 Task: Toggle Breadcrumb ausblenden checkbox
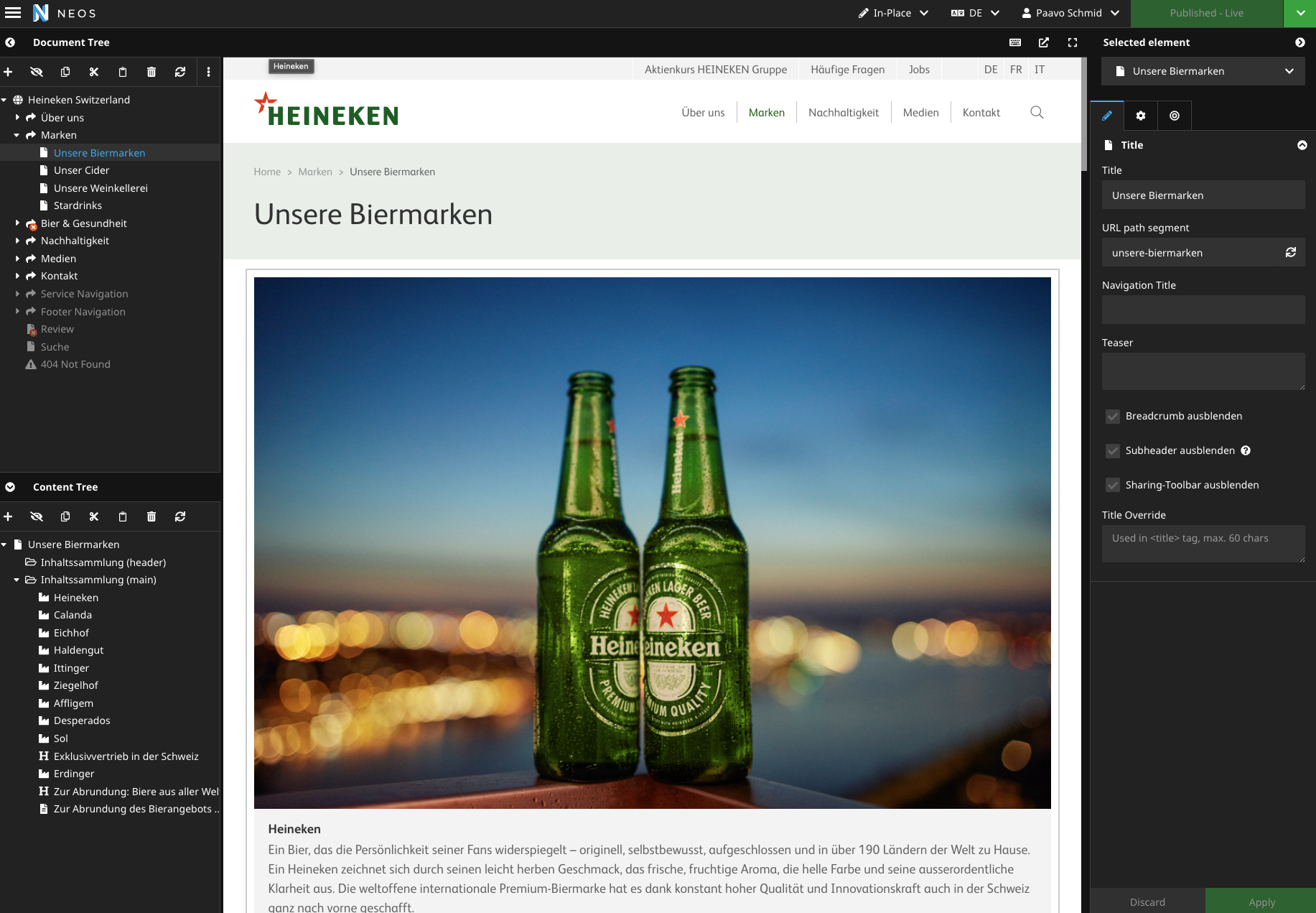[1113, 417]
